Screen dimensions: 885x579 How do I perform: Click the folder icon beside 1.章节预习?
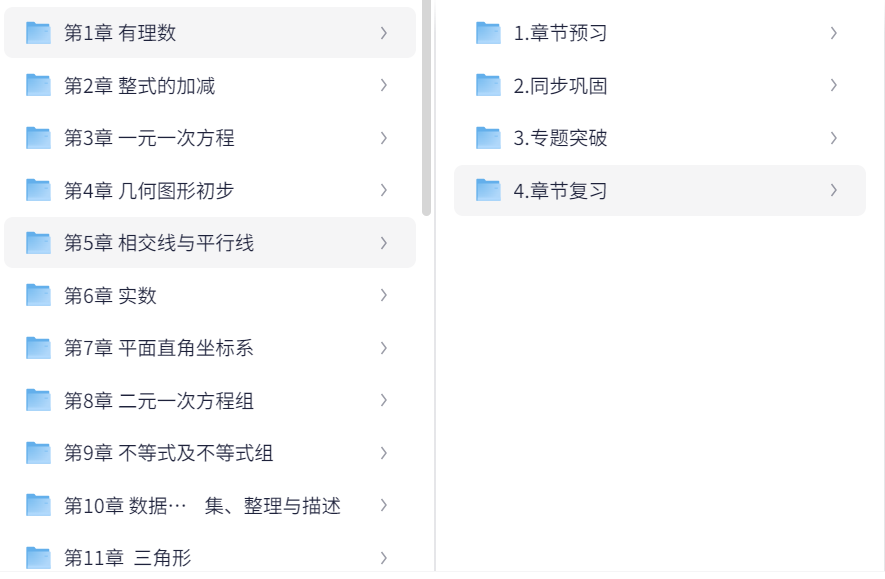pyautogui.click(x=488, y=33)
